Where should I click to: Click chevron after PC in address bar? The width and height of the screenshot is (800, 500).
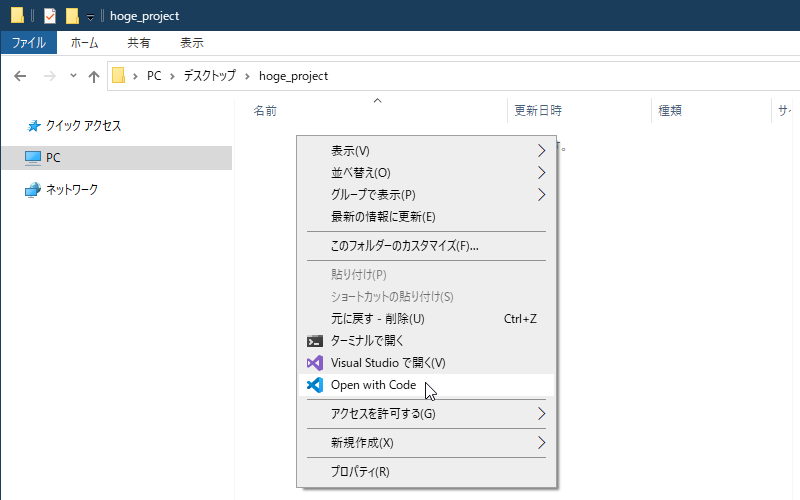[x=172, y=77]
